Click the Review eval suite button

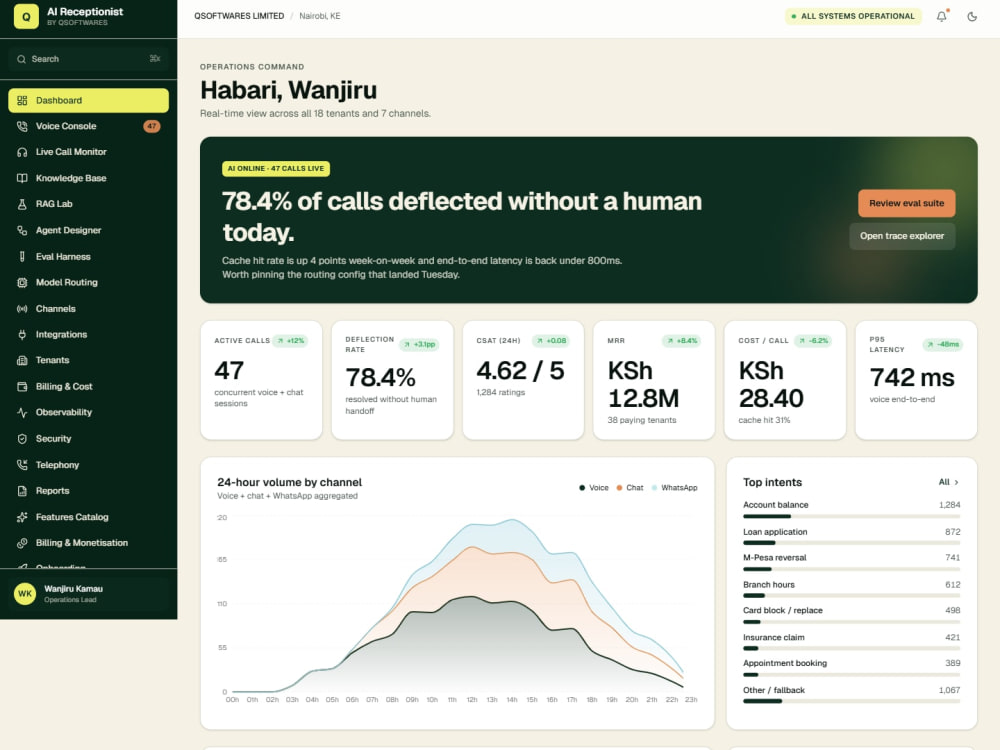[906, 203]
